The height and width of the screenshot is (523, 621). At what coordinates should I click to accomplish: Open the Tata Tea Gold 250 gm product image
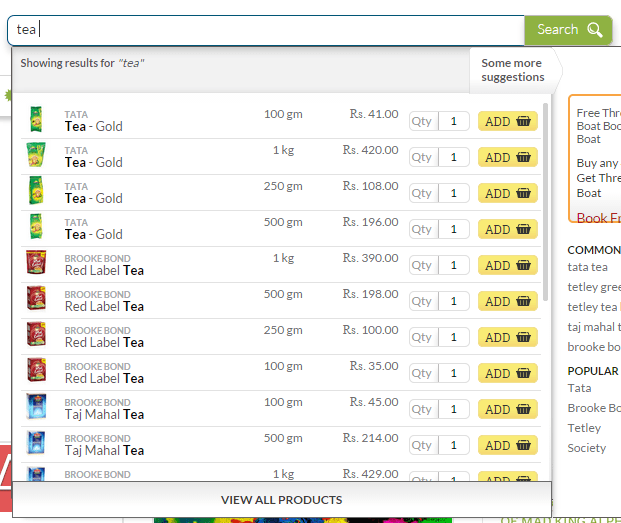pos(36,191)
